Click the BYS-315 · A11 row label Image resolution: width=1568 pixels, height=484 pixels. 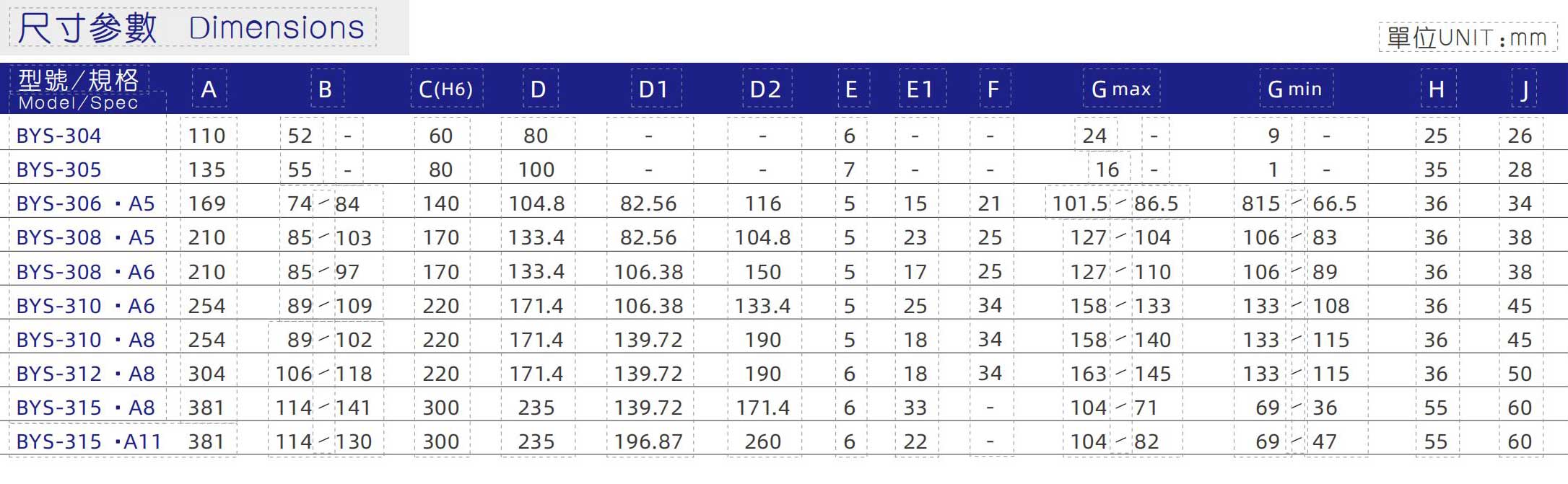tap(88, 441)
